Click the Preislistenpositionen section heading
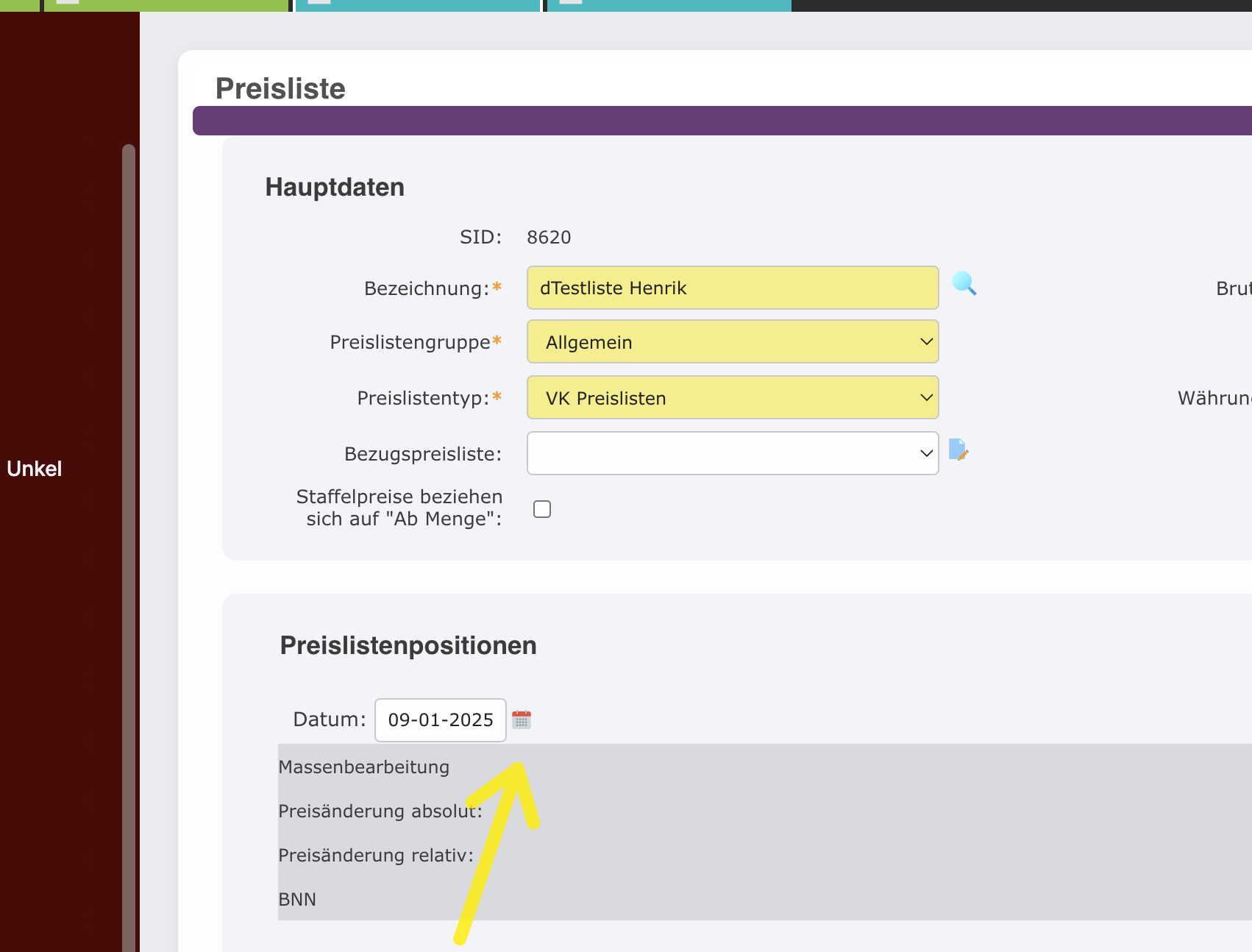 point(408,646)
